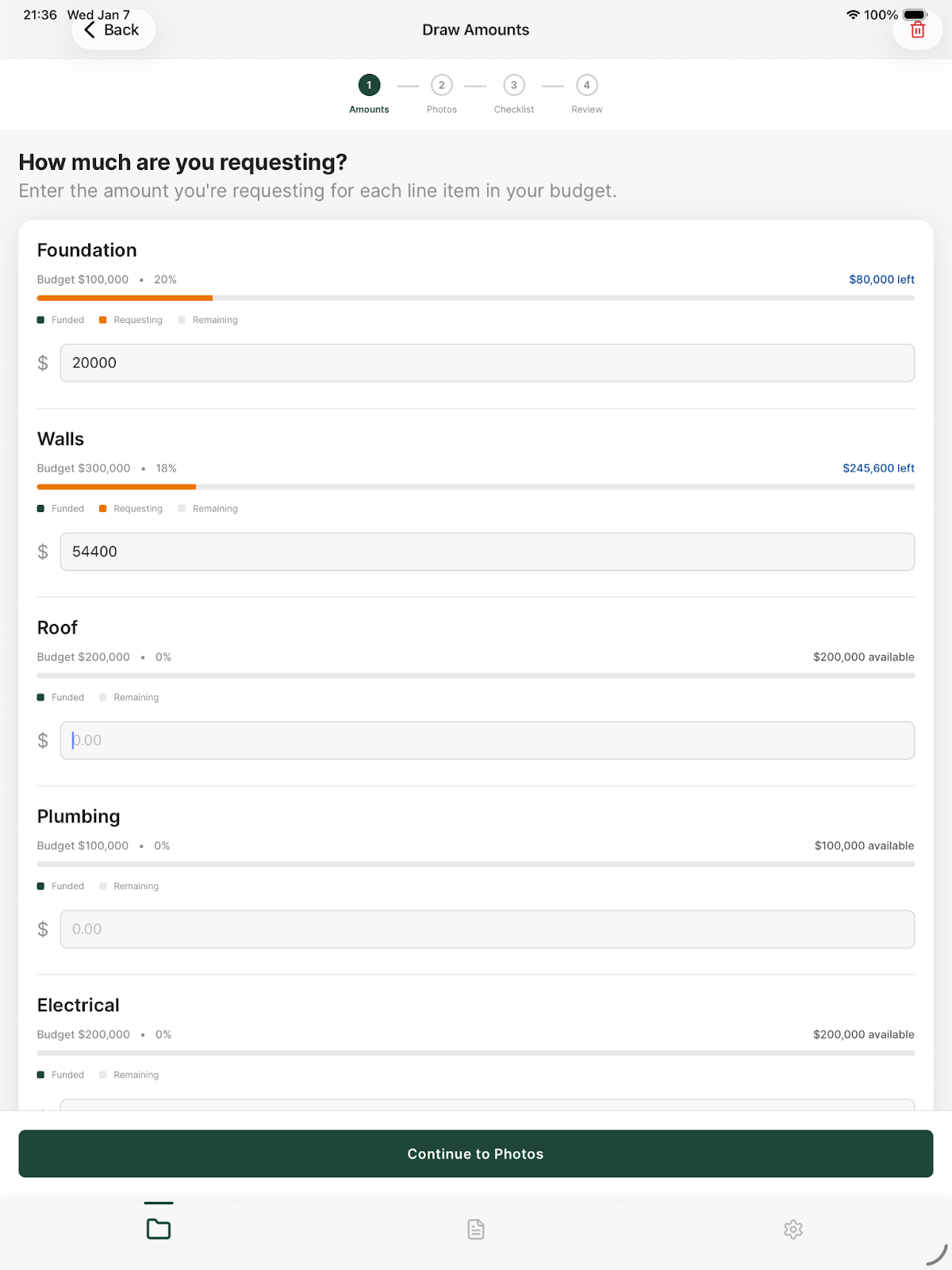Image resolution: width=952 pixels, height=1270 pixels.
Task: Click the Wi-Fi status icon
Action: (x=853, y=15)
